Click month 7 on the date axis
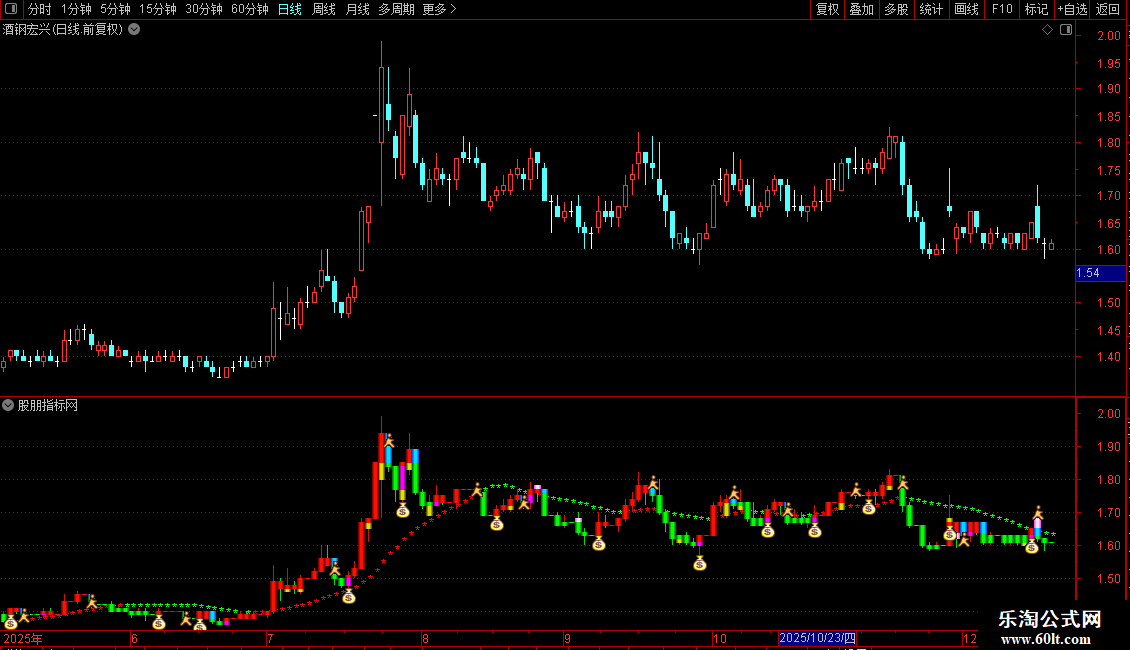The image size is (1130, 650). tap(270, 638)
